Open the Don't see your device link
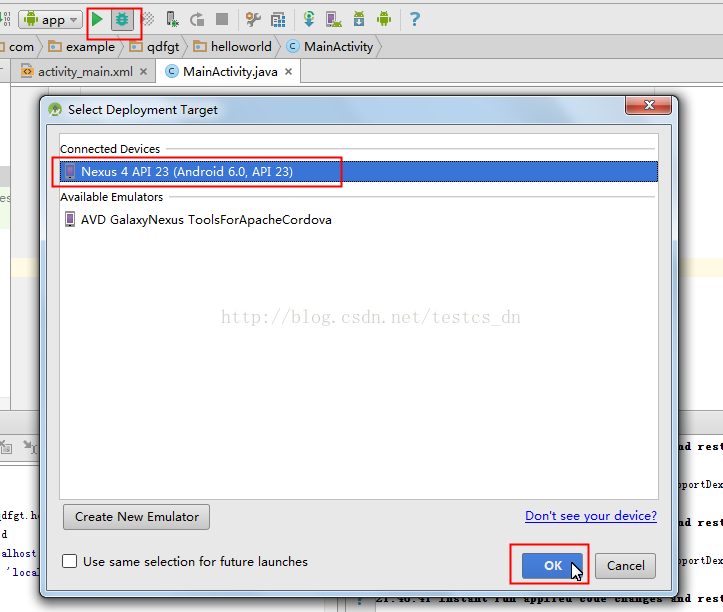This screenshot has width=723, height=612. 591,516
